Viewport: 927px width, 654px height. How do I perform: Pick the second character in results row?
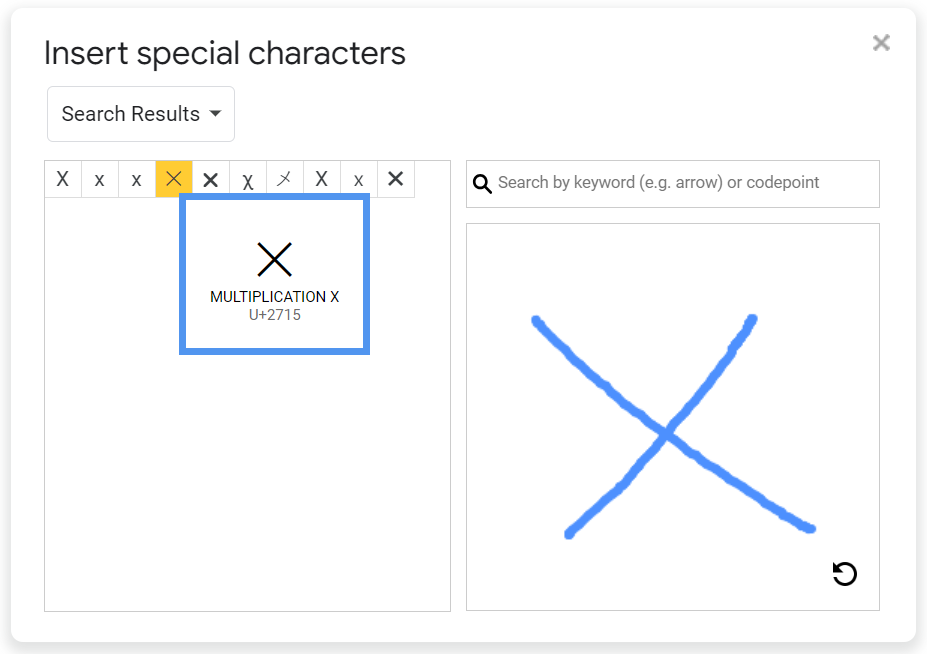click(x=100, y=180)
